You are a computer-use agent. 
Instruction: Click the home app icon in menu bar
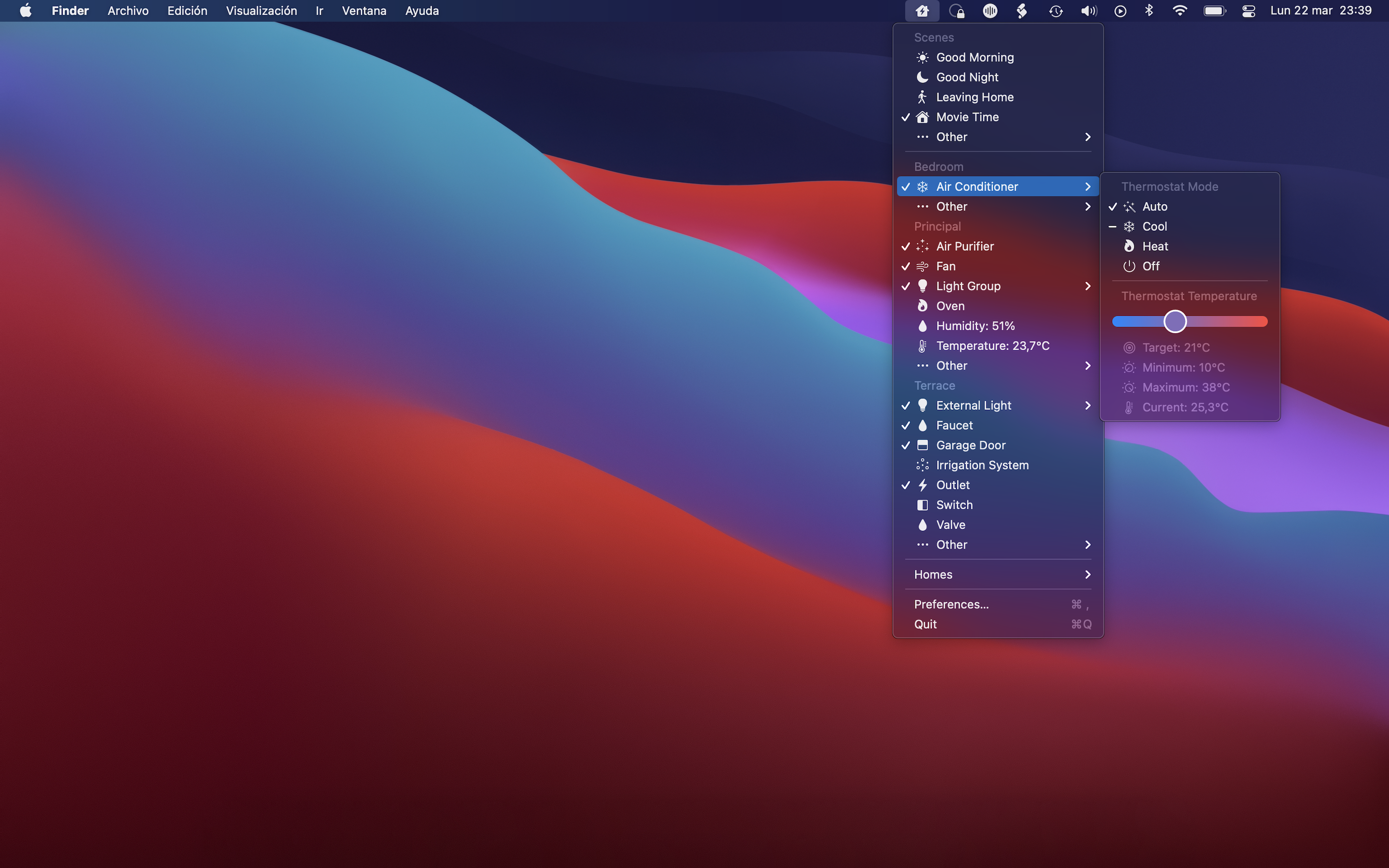pos(922,11)
